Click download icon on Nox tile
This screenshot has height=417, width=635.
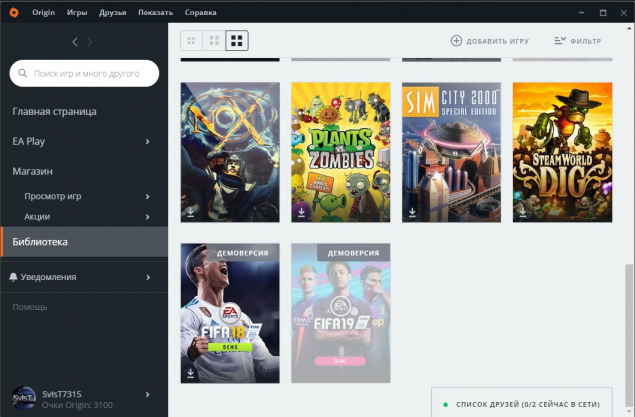pos(190,212)
